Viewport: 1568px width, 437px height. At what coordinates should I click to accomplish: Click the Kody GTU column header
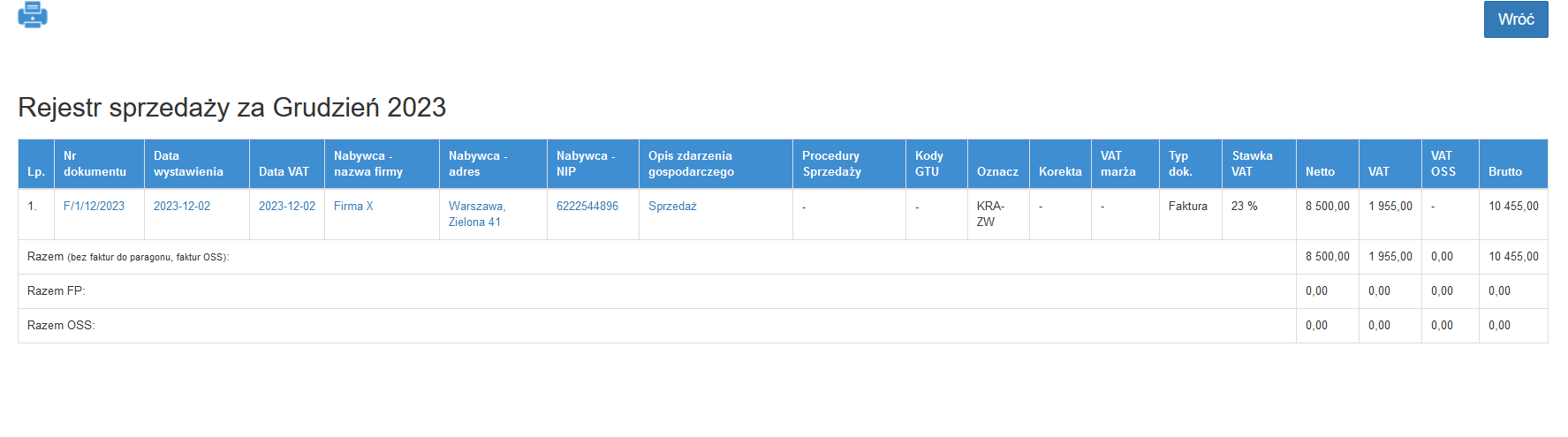pyautogui.click(x=928, y=163)
